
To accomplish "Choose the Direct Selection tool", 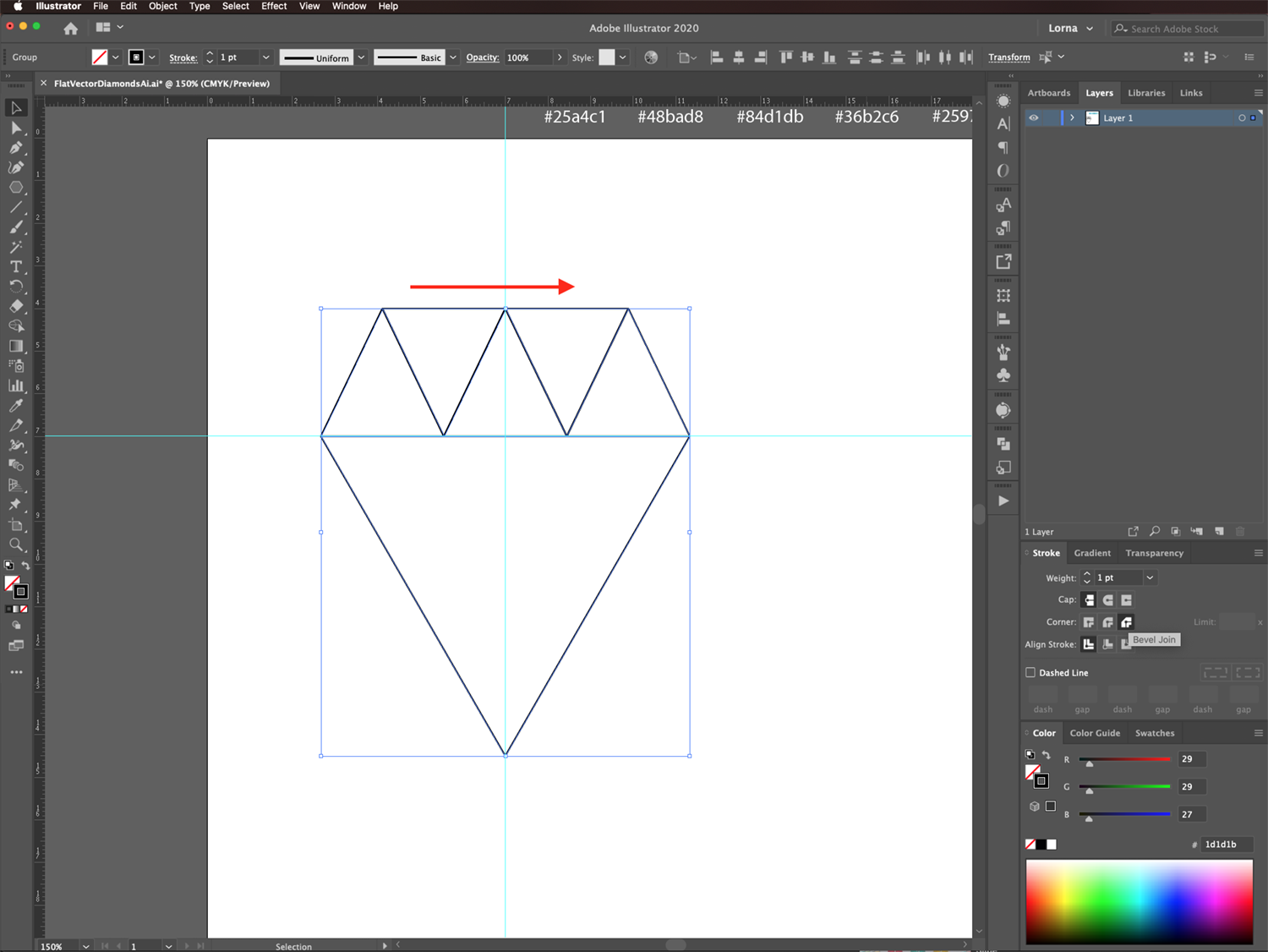I will tap(16, 128).
